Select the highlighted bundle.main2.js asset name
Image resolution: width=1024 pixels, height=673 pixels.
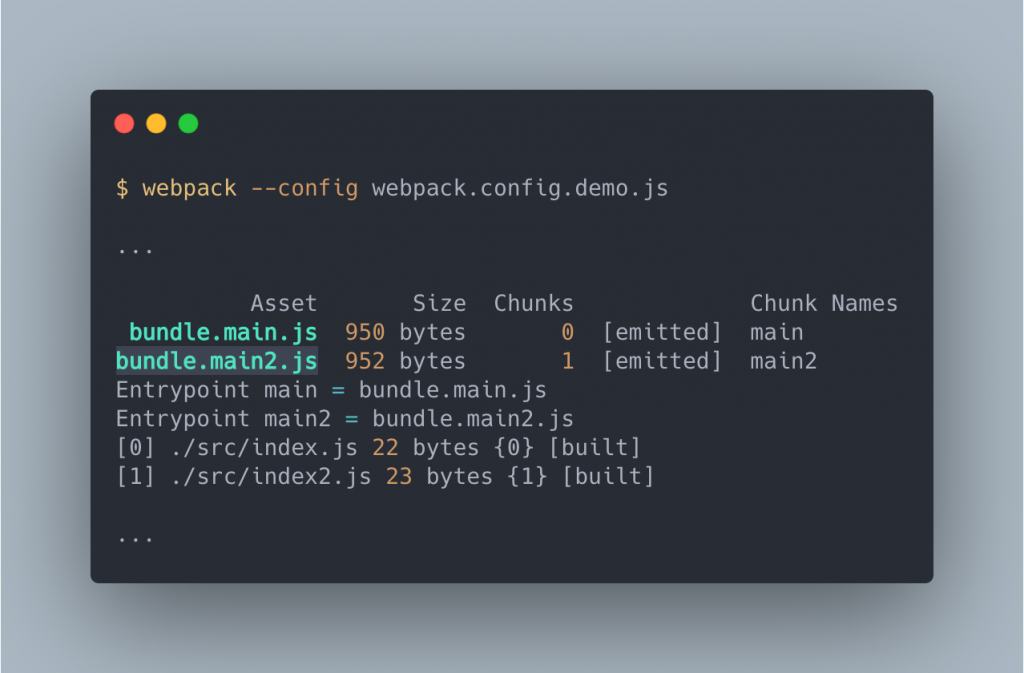217,361
